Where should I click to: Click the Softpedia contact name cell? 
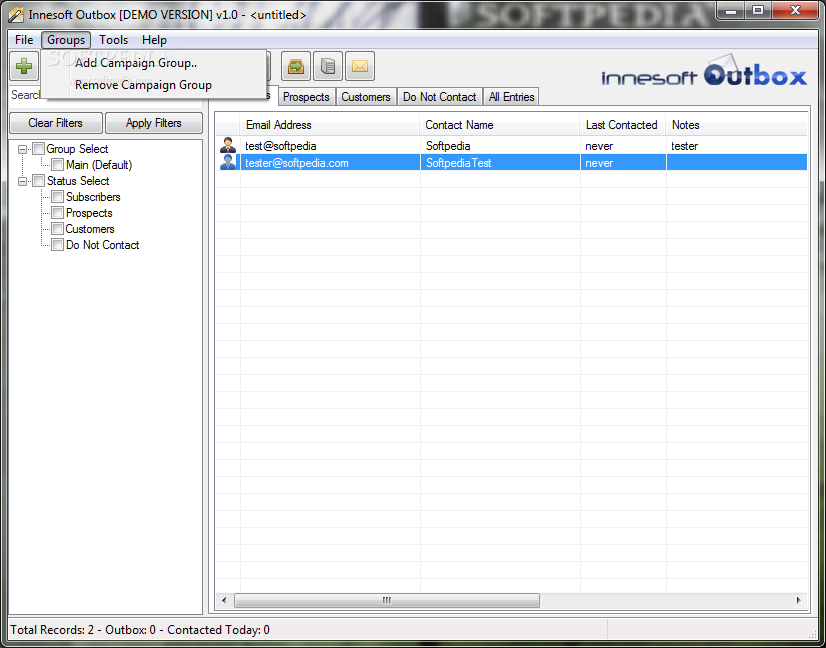coord(500,145)
